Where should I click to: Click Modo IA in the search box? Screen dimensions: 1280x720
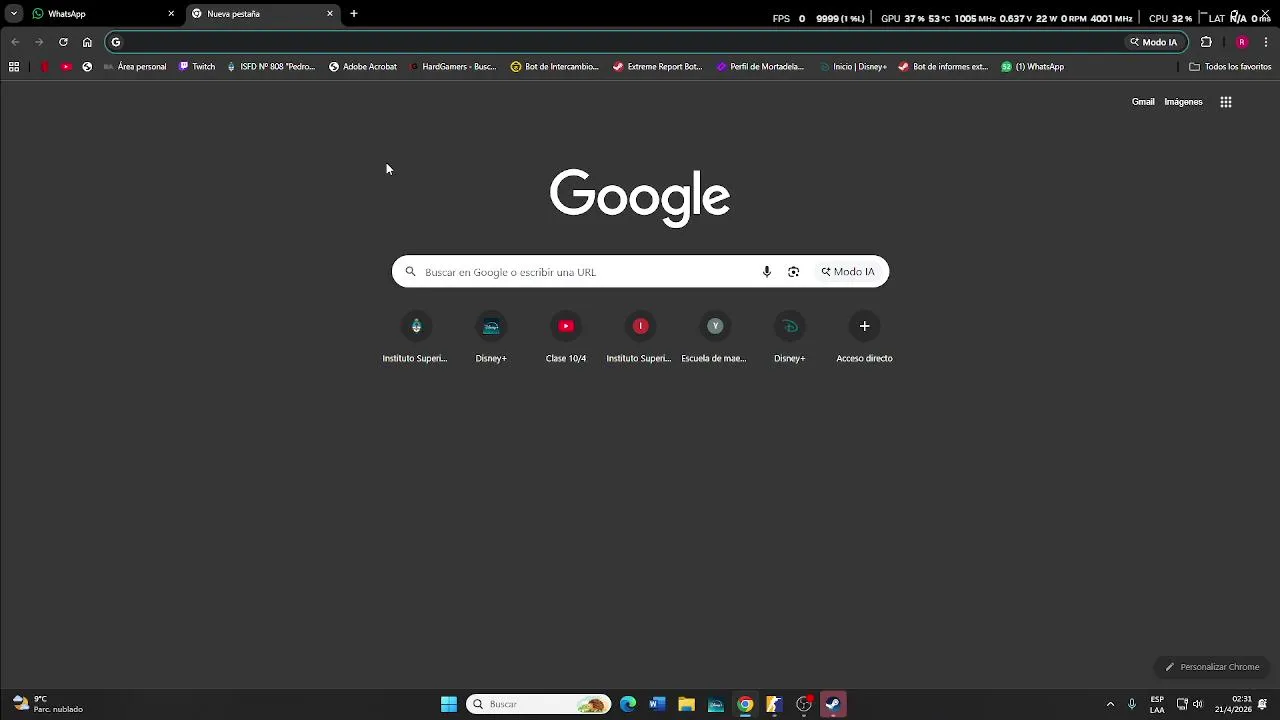(848, 272)
